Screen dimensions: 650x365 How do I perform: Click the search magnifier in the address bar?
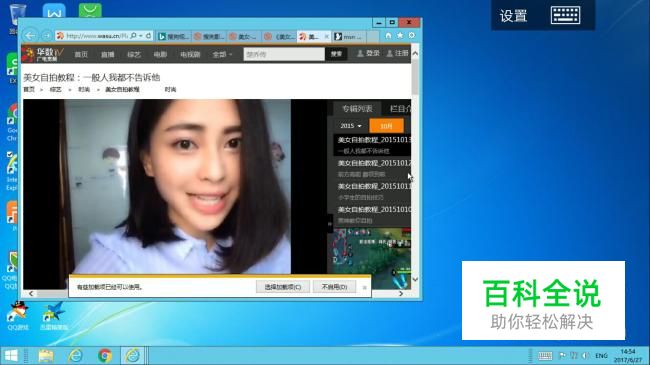[x=133, y=36]
